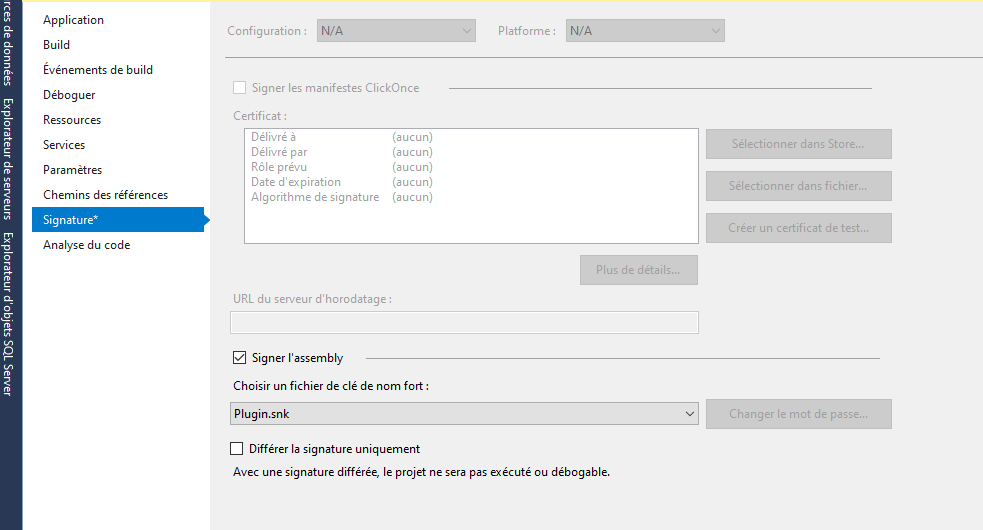Image resolution: width=983 pixels, height=530 pixels.
Task: Open the Application settings tab
Action: (x=73, y=20)
